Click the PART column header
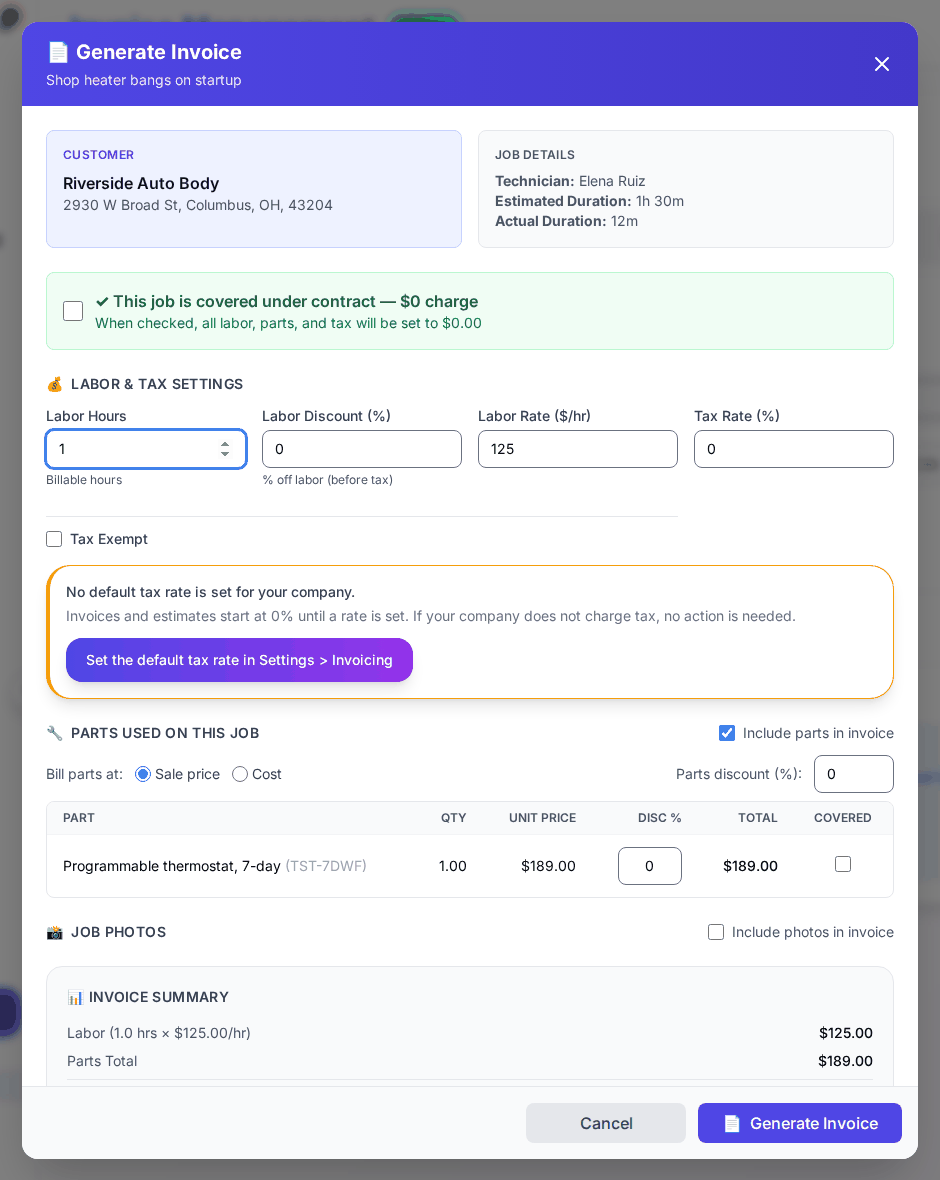 click(79, 818)
